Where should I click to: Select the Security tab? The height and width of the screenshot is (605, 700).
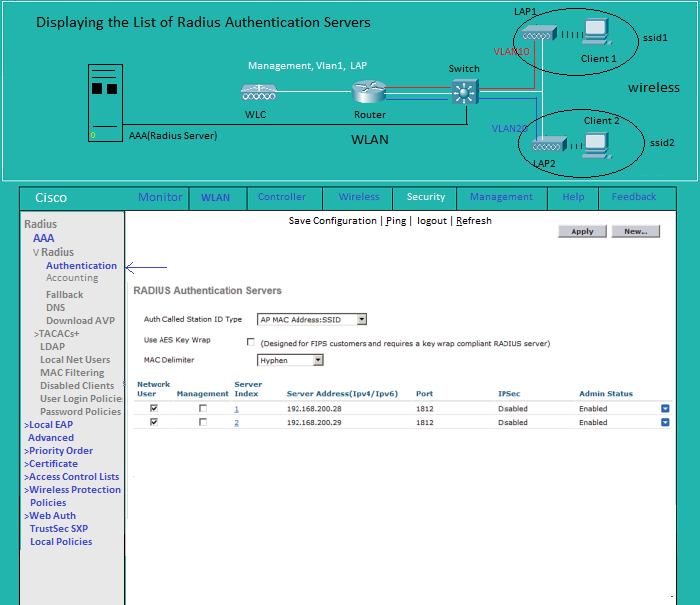(426, 197)
